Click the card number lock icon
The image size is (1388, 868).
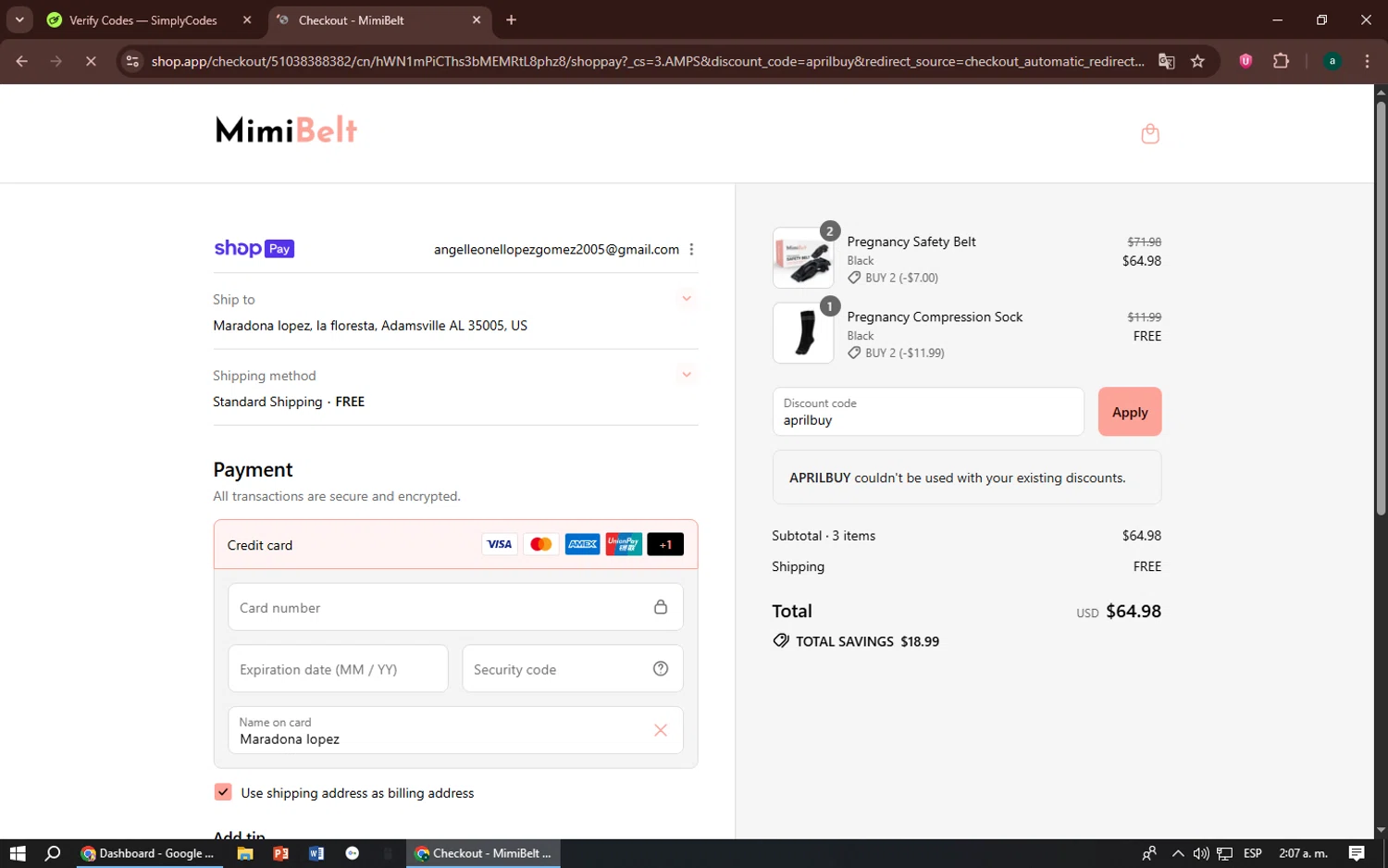(x=661, y=607)
